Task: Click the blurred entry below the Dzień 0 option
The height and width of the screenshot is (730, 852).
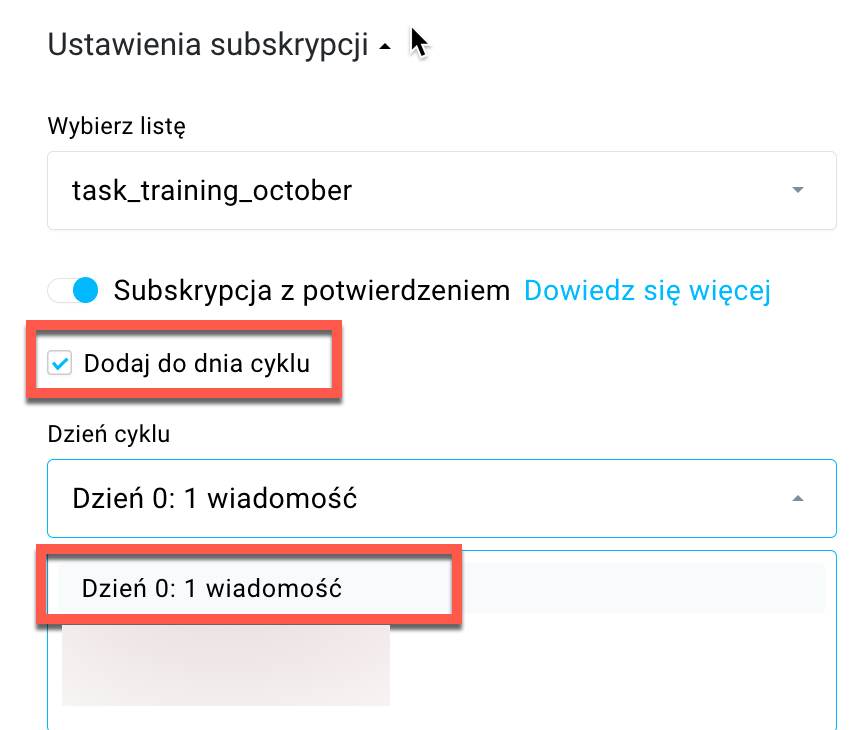Action: [x=225, y=665]
